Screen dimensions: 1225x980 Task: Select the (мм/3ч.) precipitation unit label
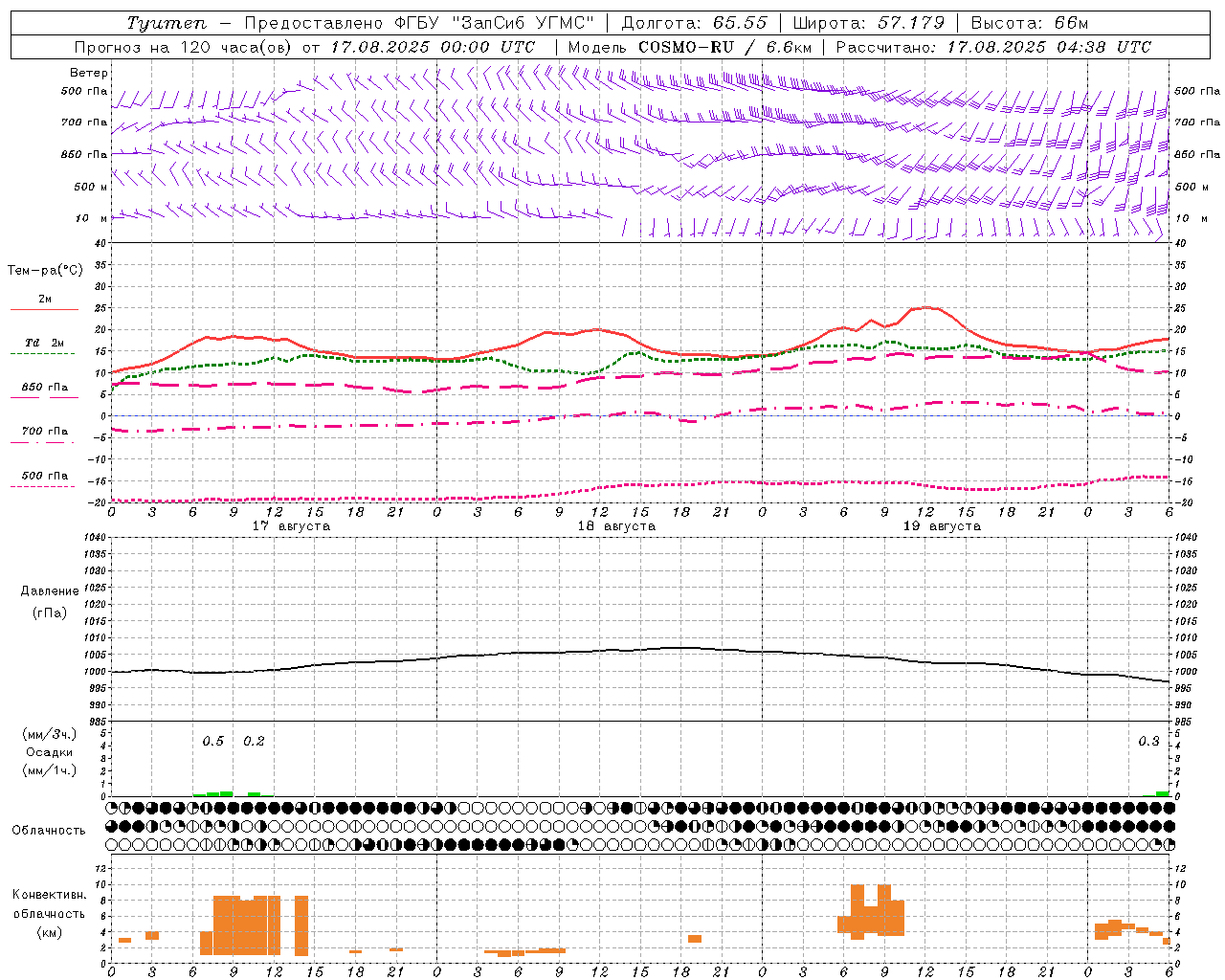click(x=50, y=734)
